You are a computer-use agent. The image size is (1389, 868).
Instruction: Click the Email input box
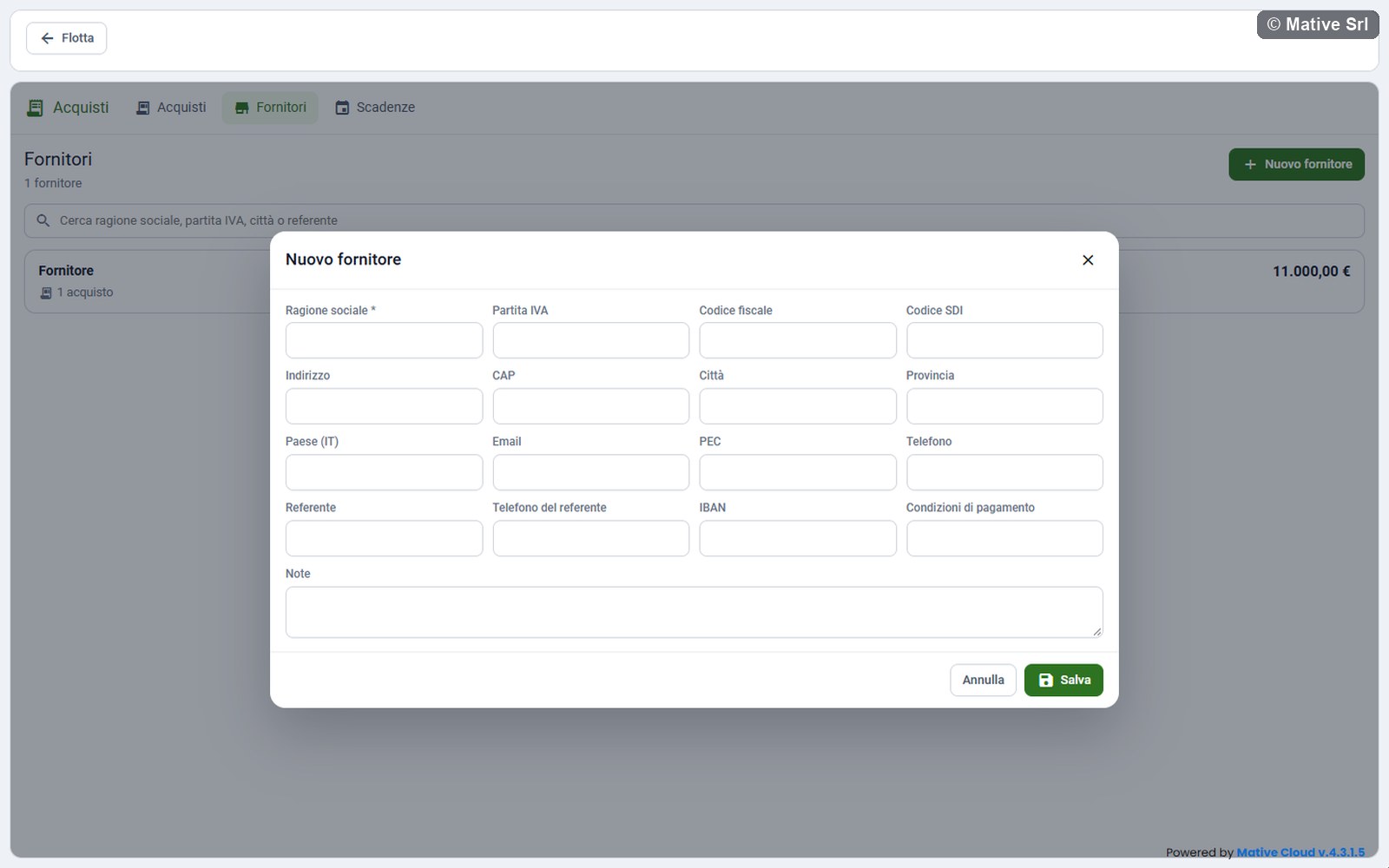click(x=591, y=472)
